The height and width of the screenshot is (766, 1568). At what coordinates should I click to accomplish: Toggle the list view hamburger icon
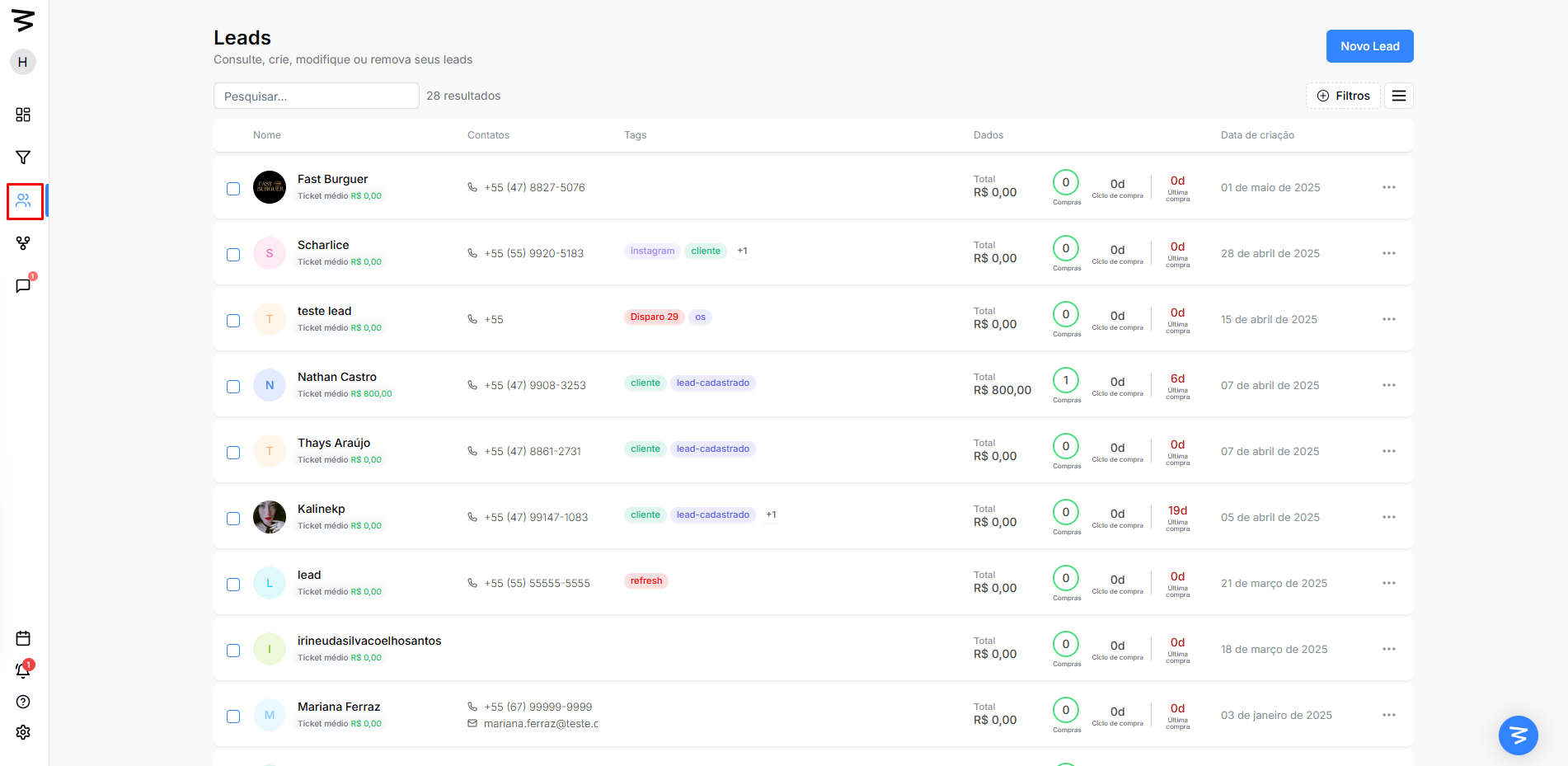(x=1399, y=96)
